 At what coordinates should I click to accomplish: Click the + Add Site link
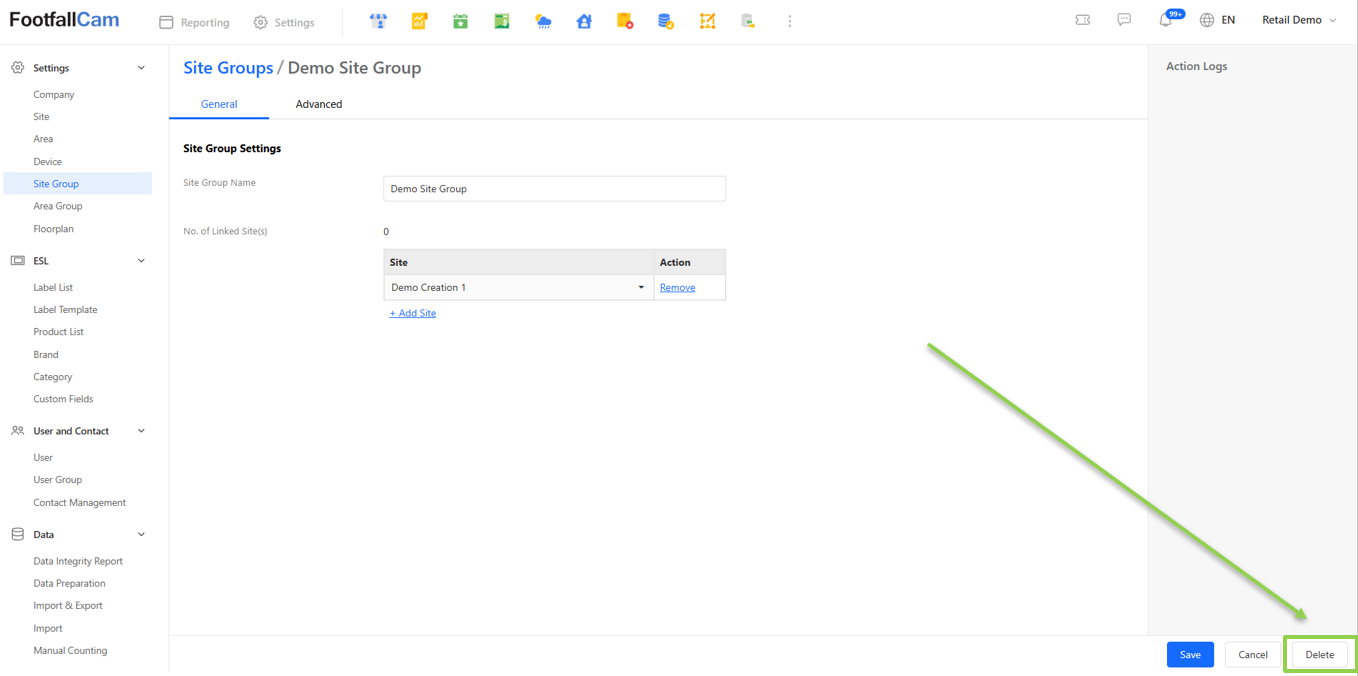[x=413, y=313]
